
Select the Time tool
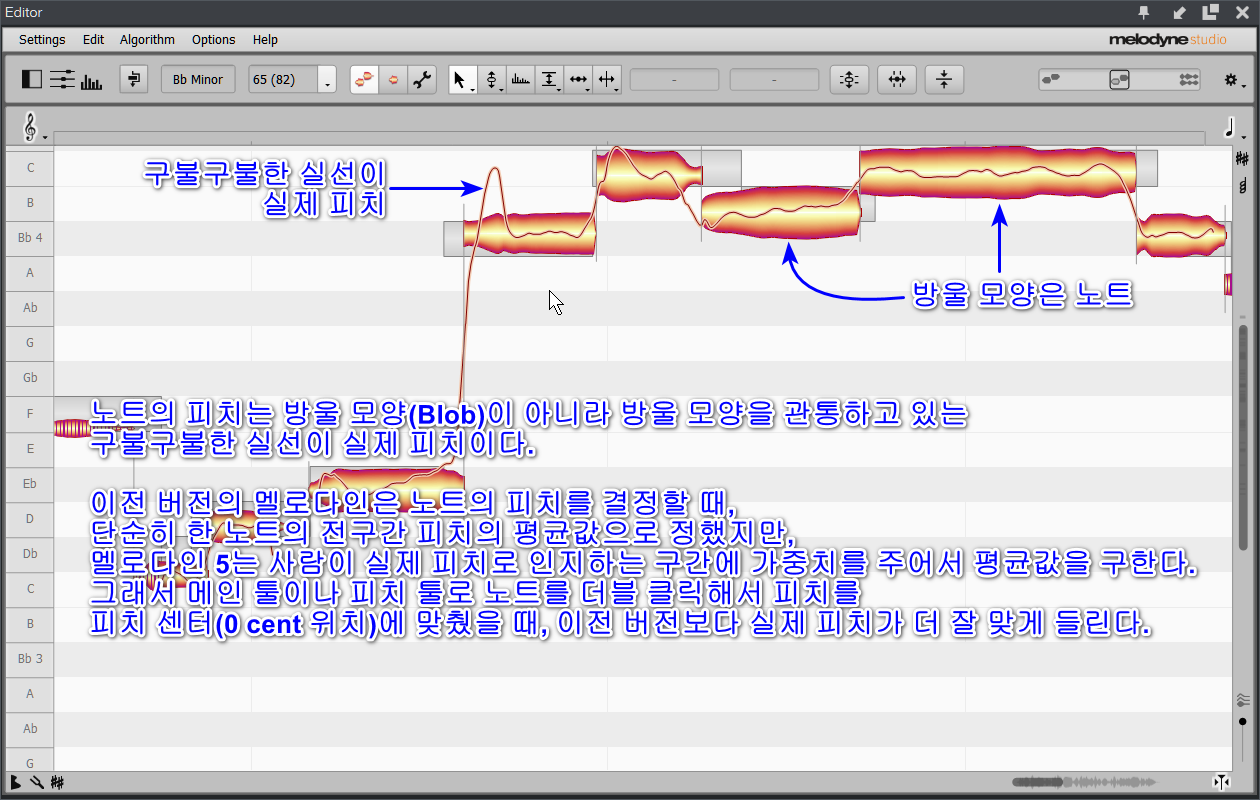coord(578,79)
